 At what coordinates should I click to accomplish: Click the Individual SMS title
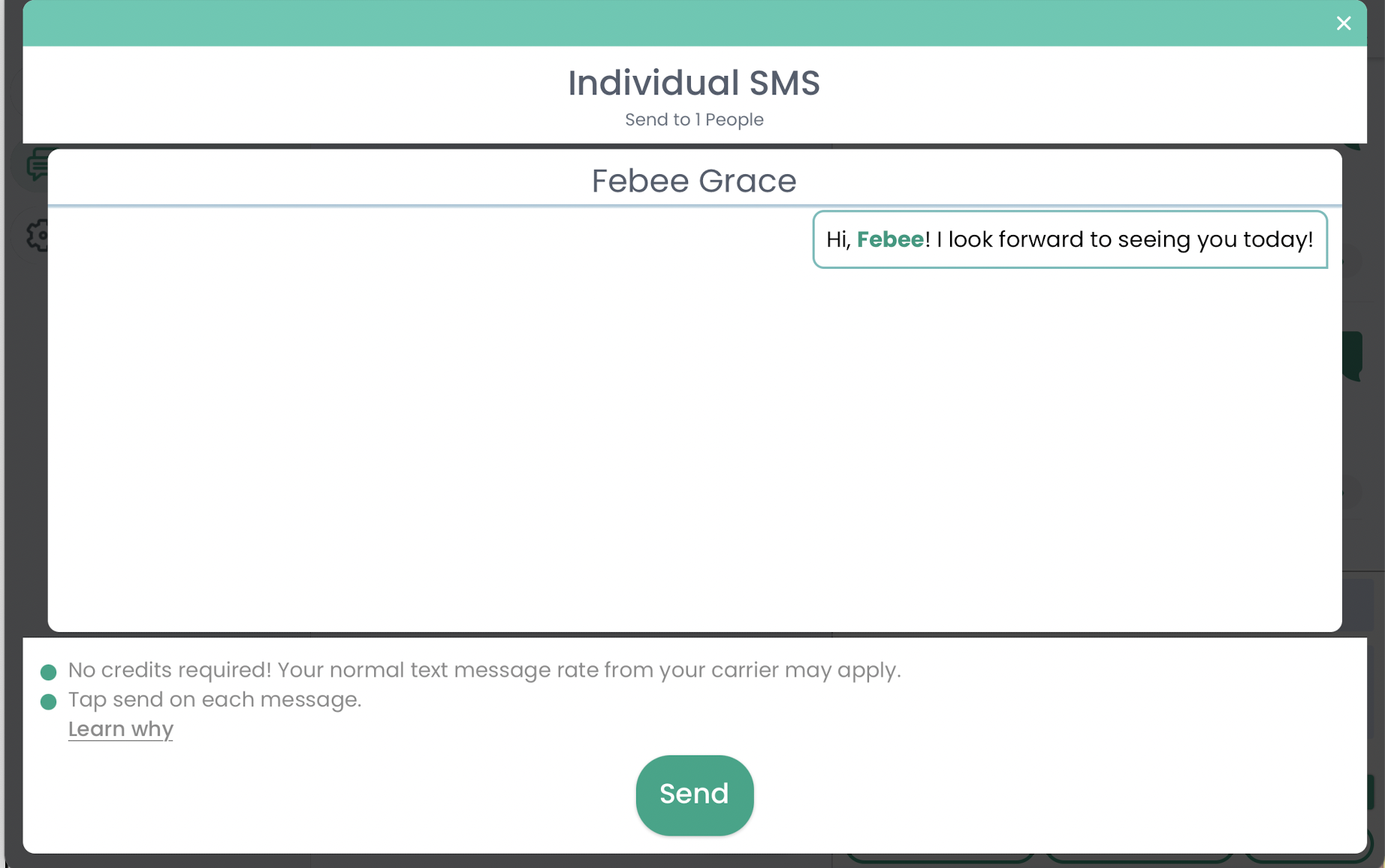694,83
